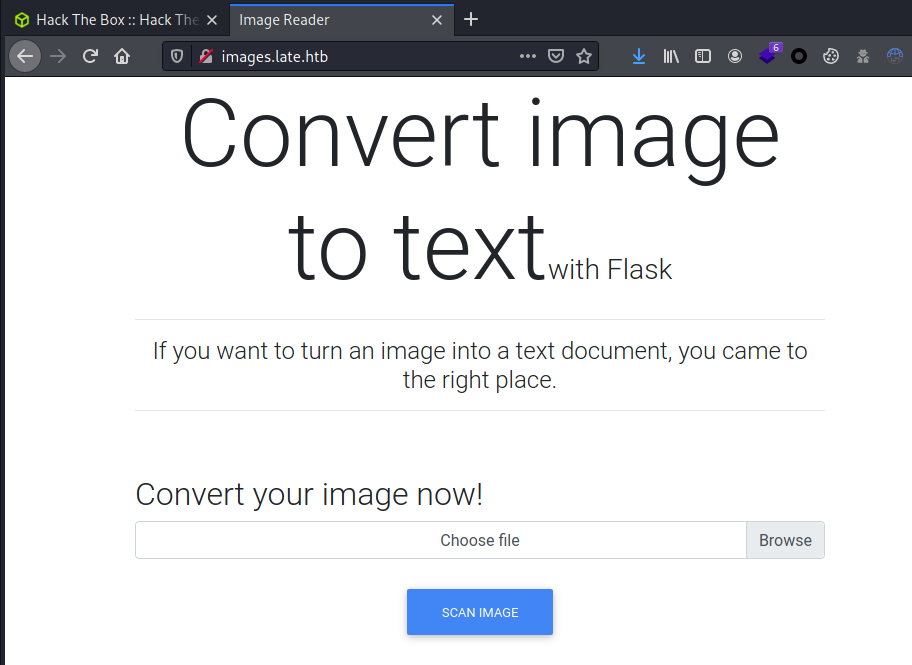Save page to Pocket
Viewport: 912px width, 665px height.
click(x=557, y=57)
